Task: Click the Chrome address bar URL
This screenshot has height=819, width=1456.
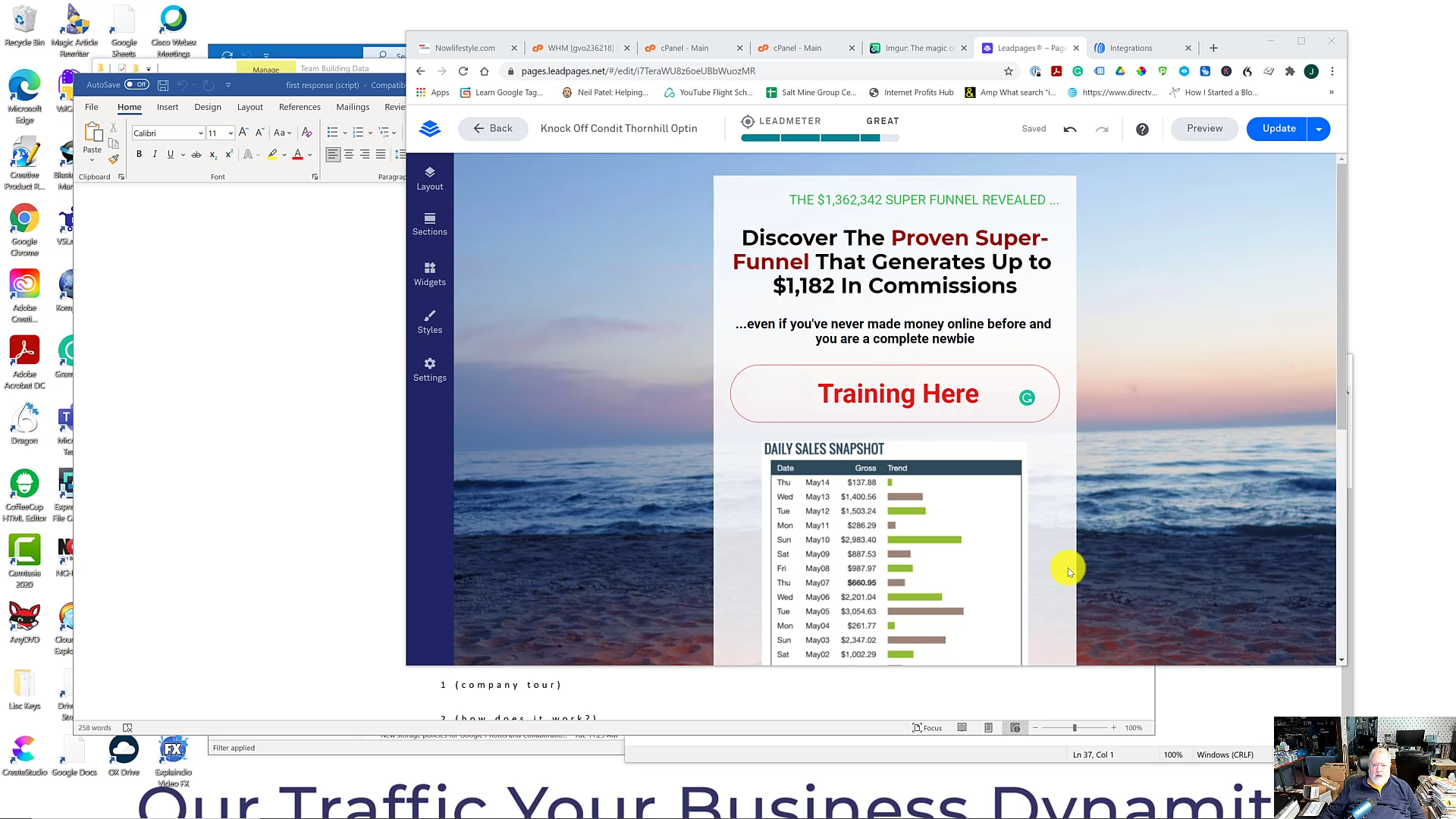Action: 638,71
